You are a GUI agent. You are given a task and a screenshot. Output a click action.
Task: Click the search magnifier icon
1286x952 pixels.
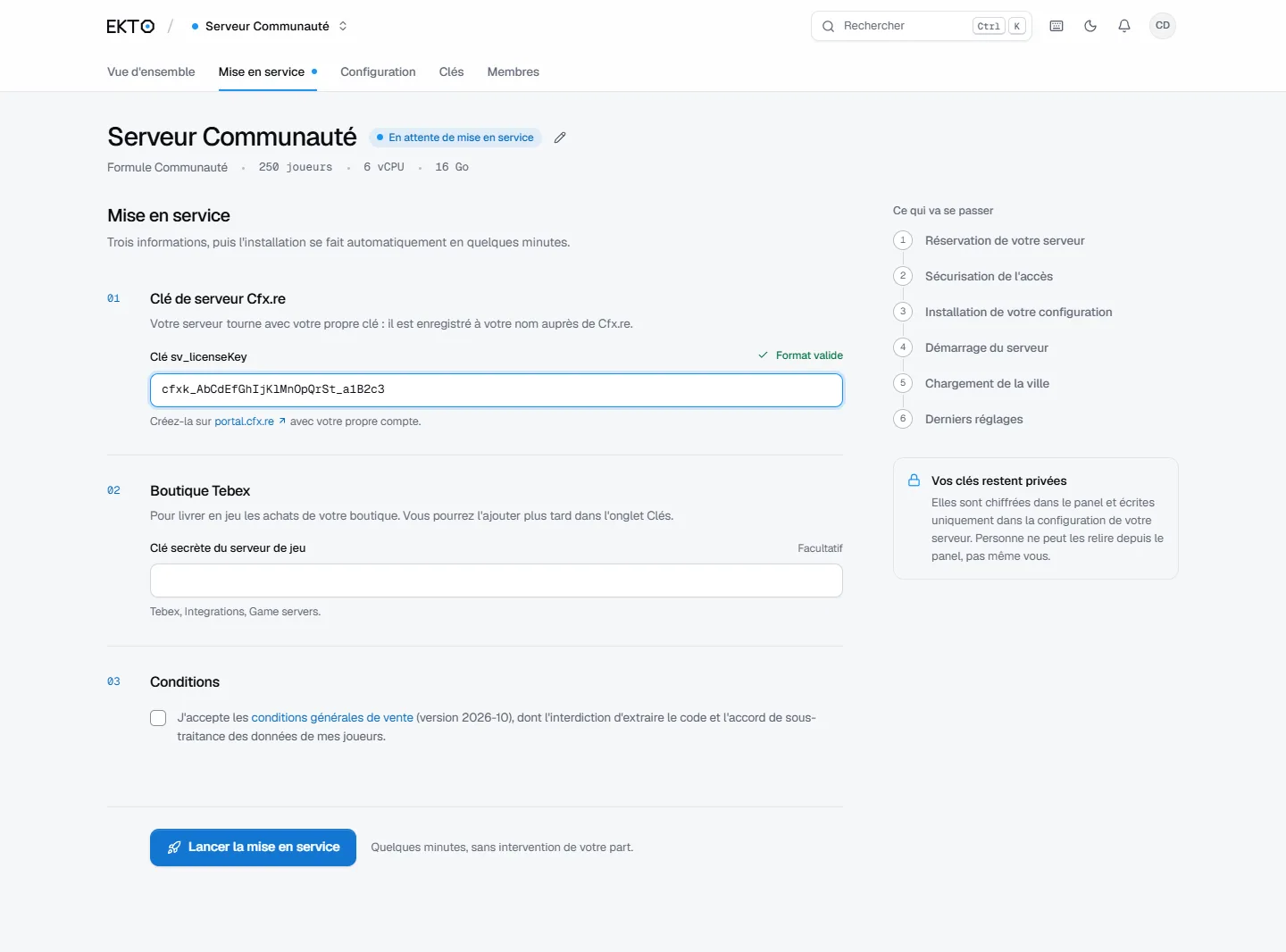[828, 26]
